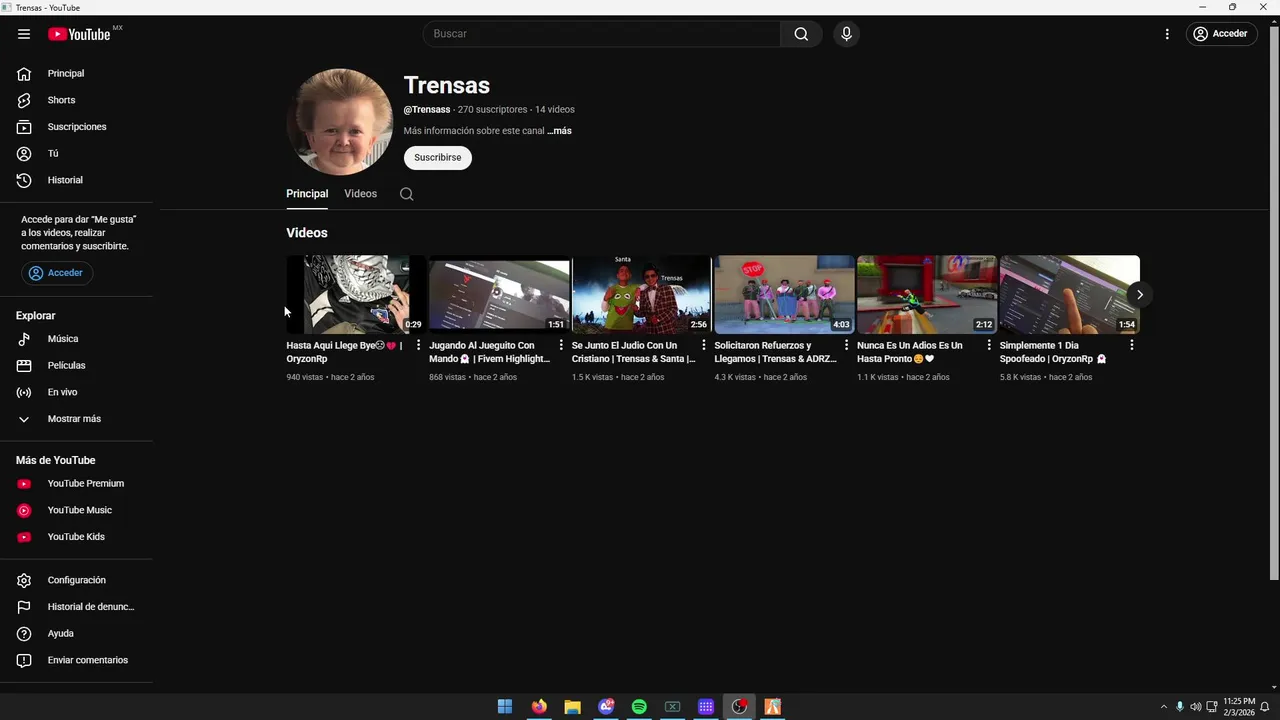Screen dimensions: 1280x720
Task: Show hidden tray icons chevron
Action: 1163,707
